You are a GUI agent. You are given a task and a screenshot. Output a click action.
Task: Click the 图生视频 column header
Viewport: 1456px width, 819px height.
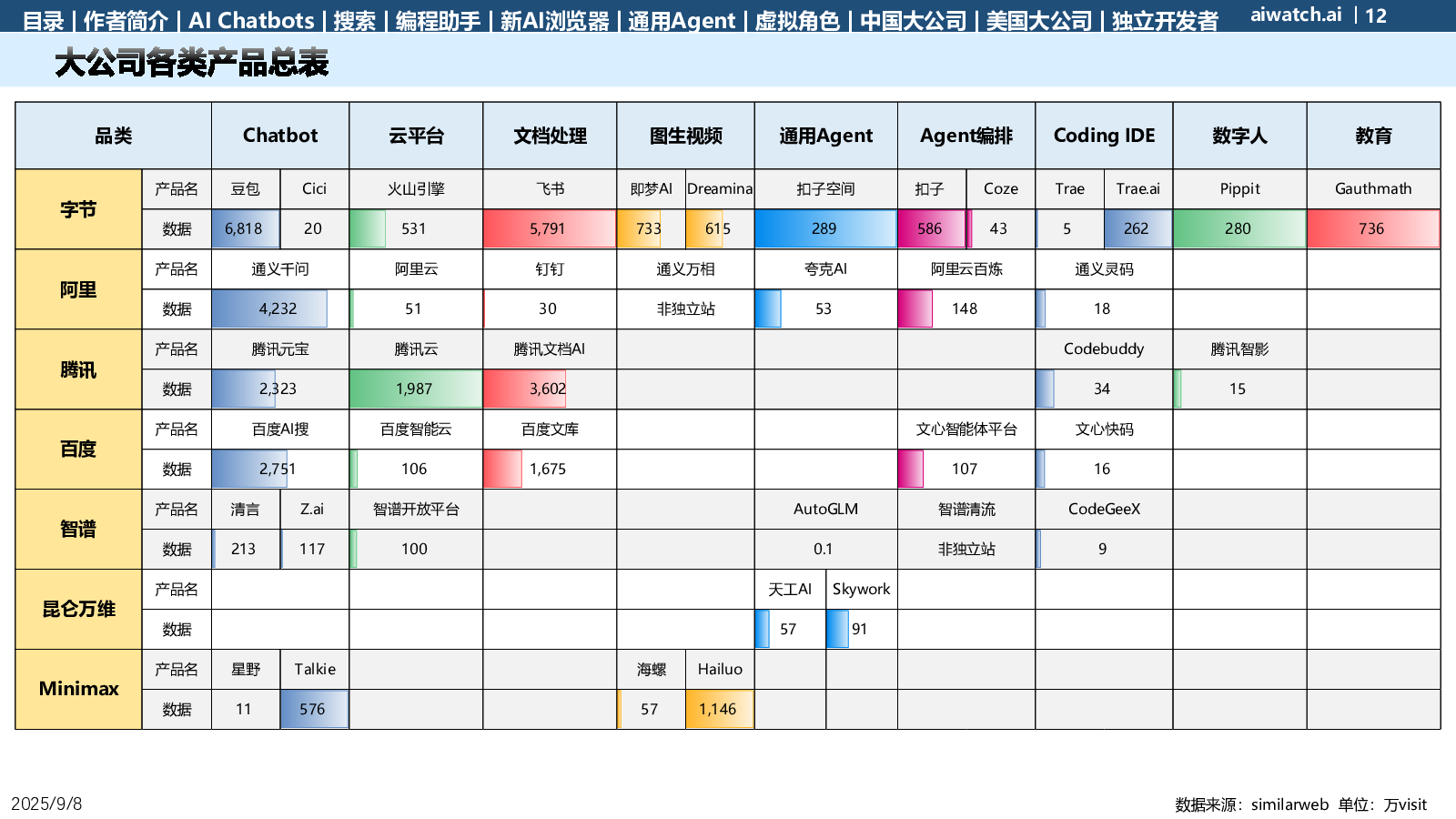[x=685, y=136]
